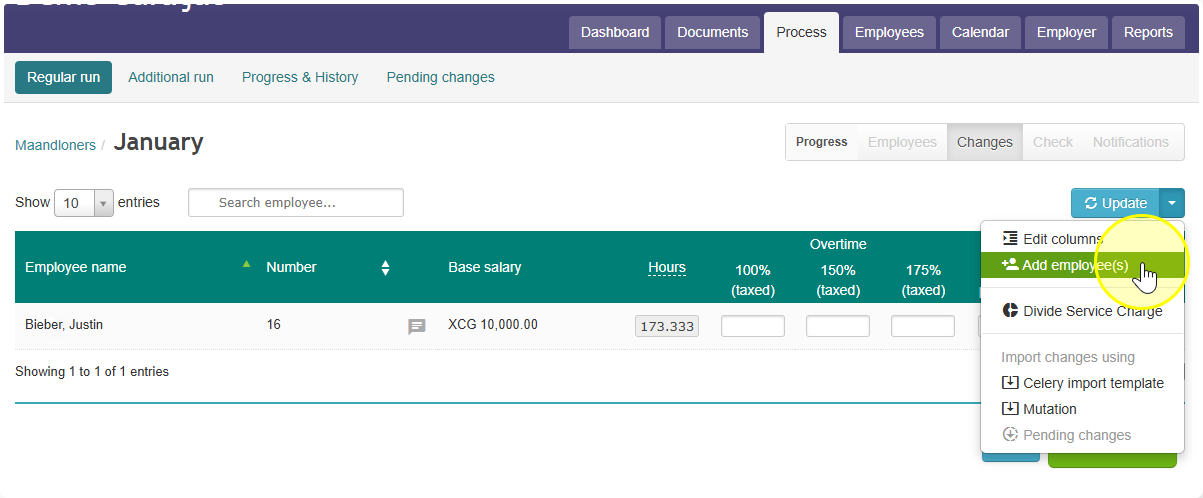1203x498 pixels.
Task: Click the Base salary column header
Action: pyautogui.click(x=485, y=267)
